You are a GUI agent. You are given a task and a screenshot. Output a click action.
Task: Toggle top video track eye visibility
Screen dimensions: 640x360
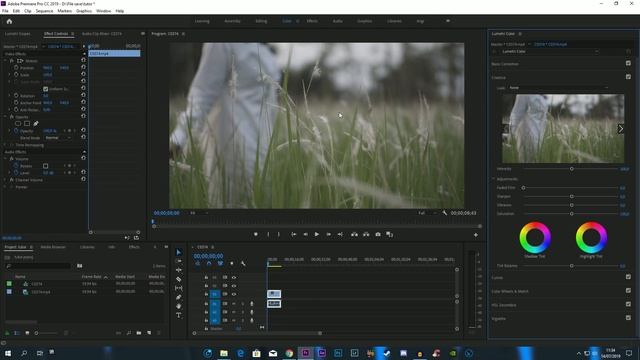pyautogui.click(x=234, y=277)
